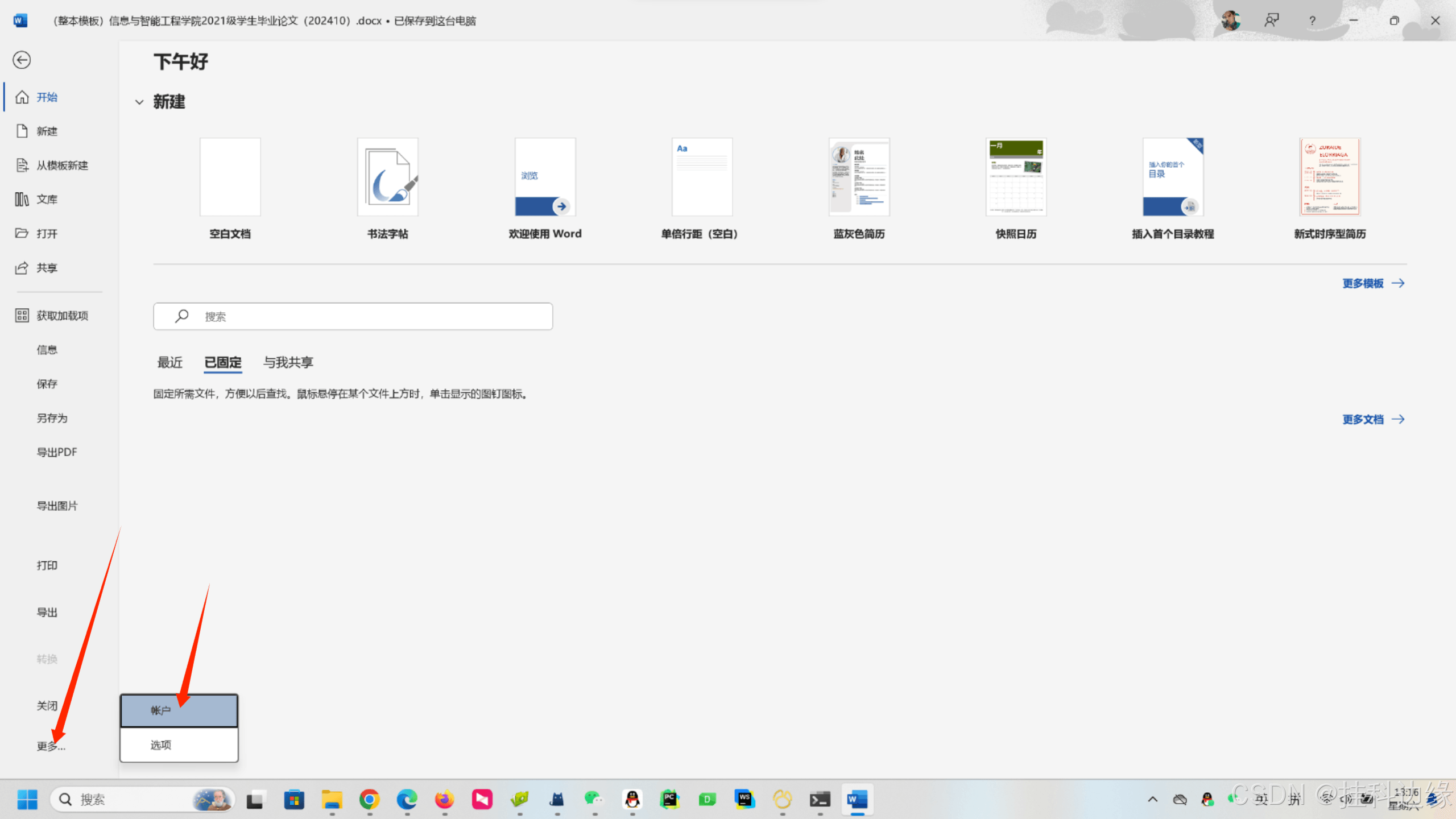The width and height of the screenshot is (1456, 819).
Task: Click the Open (打开) folder icon
Action: (22, 234)
